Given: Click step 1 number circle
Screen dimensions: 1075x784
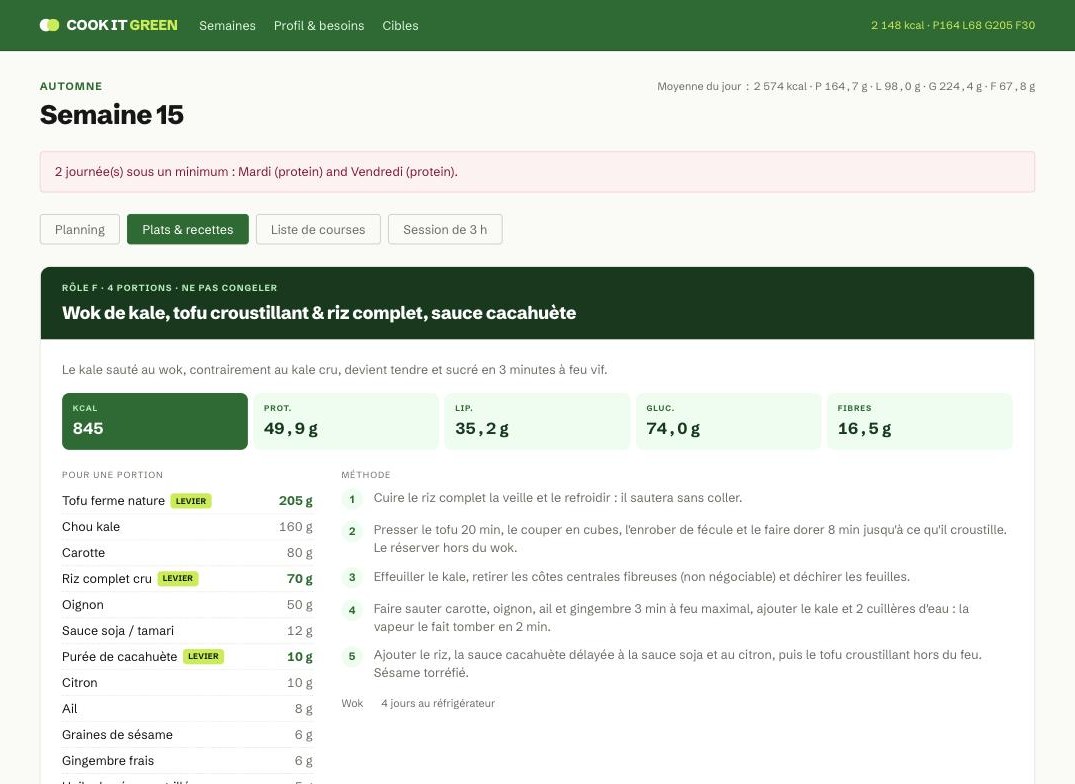Looking at the screenshot, I should (x=352, y=499).
